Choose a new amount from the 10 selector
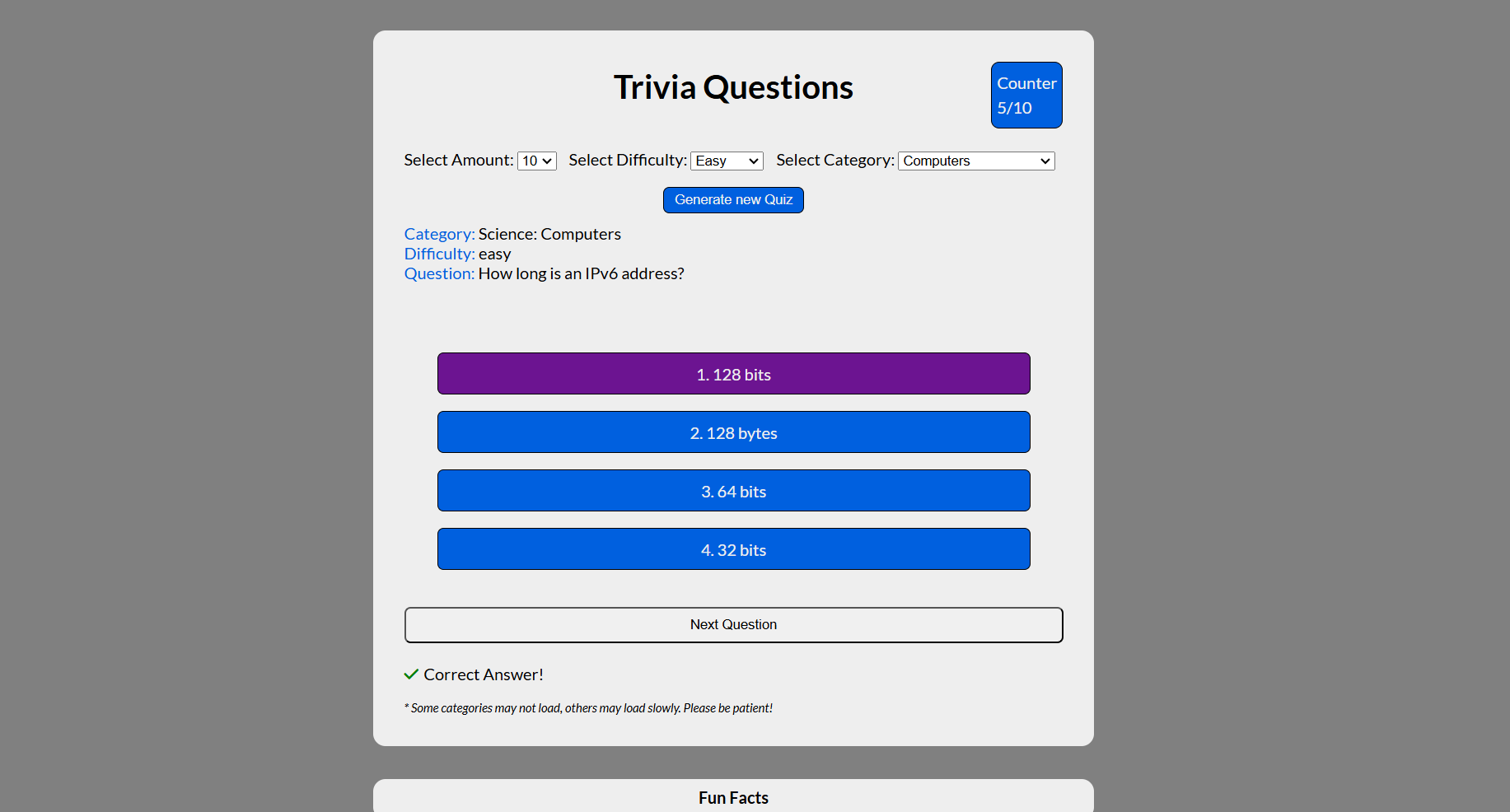The image size is (1510, 812). tap(536, 161)
